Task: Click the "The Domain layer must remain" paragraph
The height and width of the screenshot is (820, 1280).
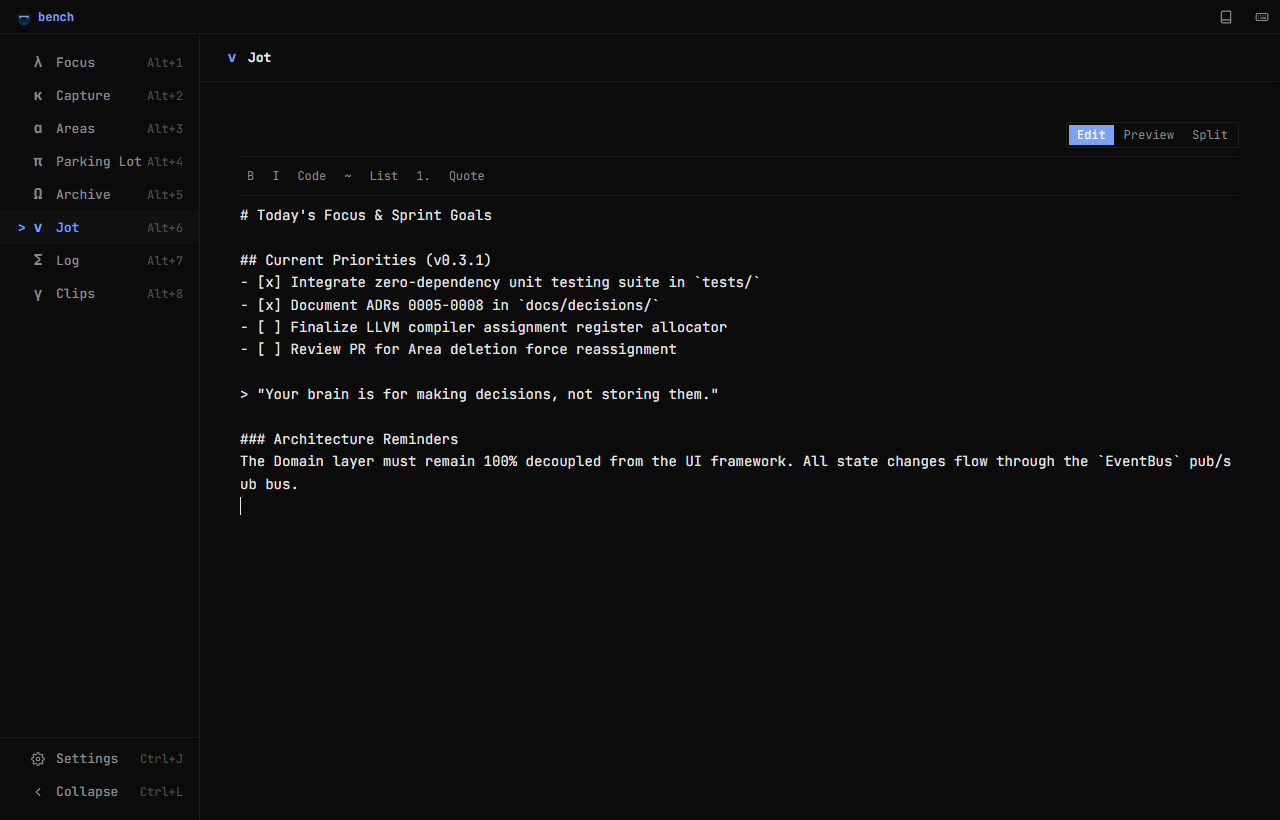Action: click(x=736, y=473)
